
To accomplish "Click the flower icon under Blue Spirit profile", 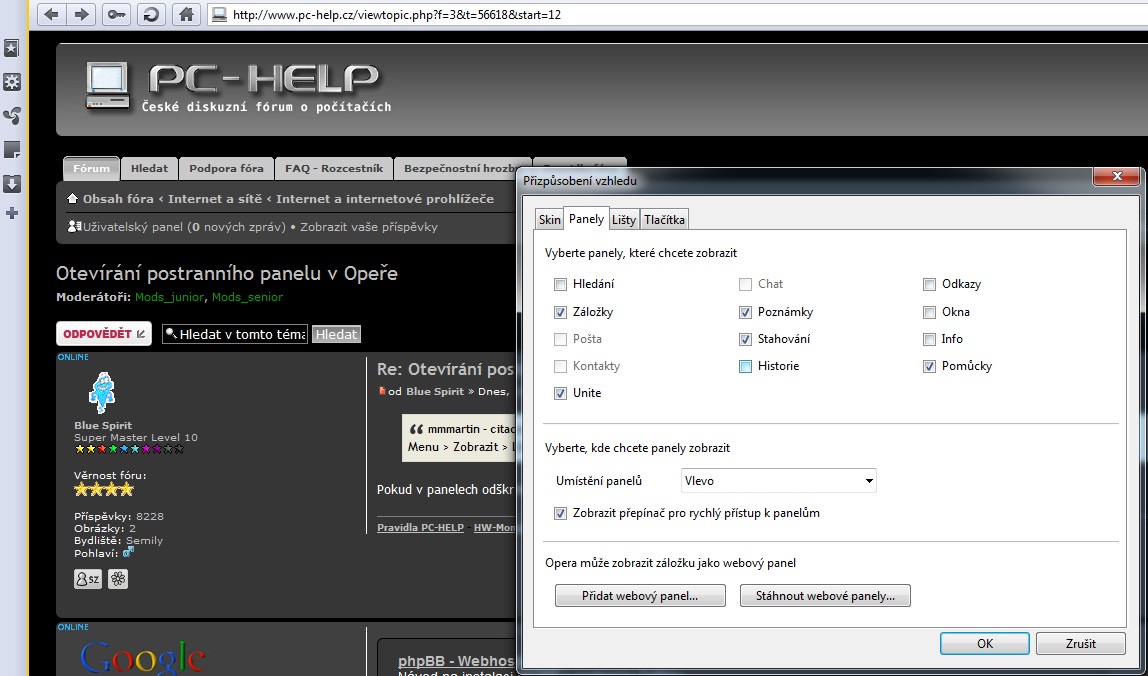I will [118, 579].
